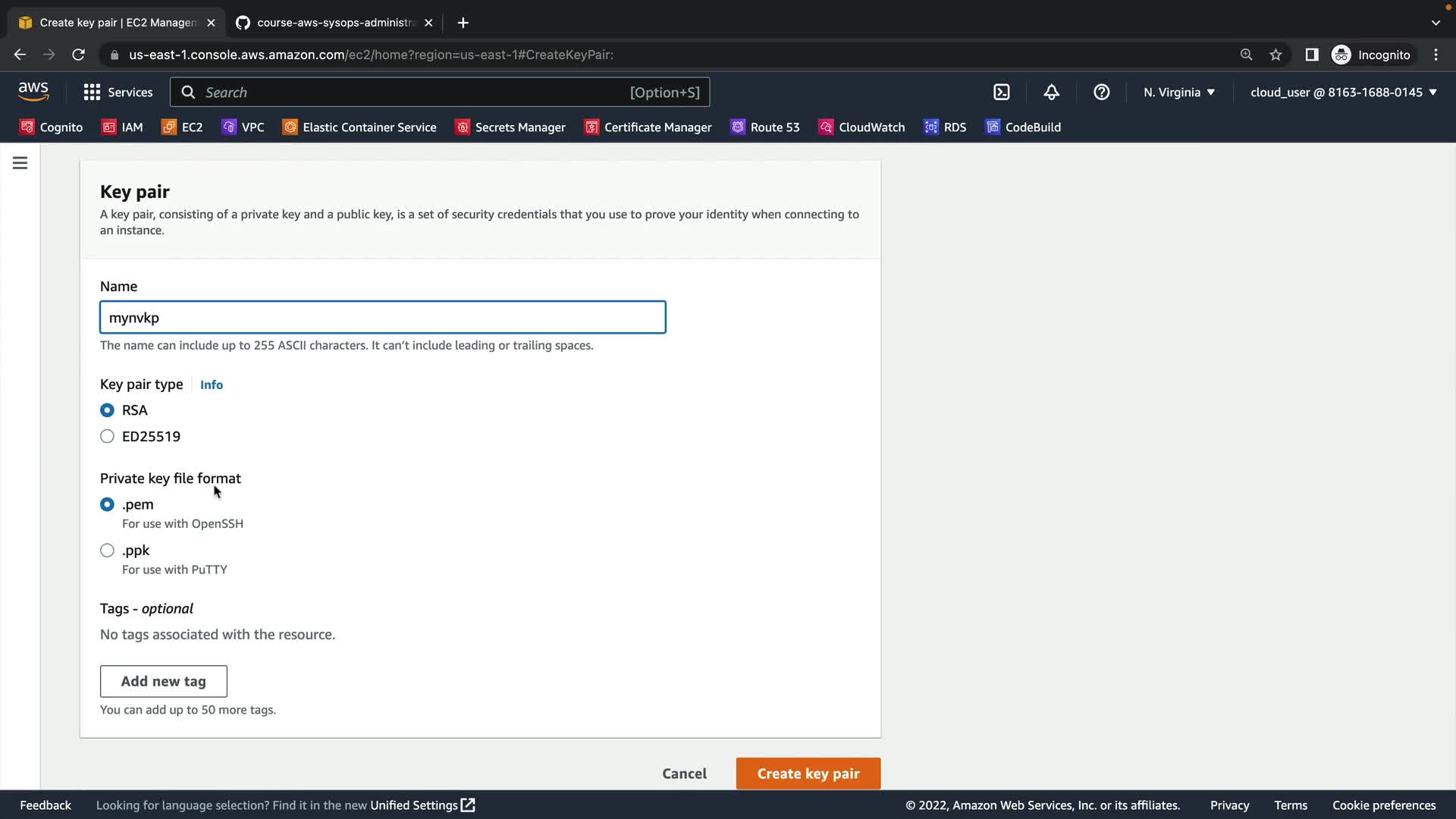Image resolution: width=1456 pixels, height=819 pixels.
Task: Open Route 53 from favorites bar
Action: tap(764, 127)
